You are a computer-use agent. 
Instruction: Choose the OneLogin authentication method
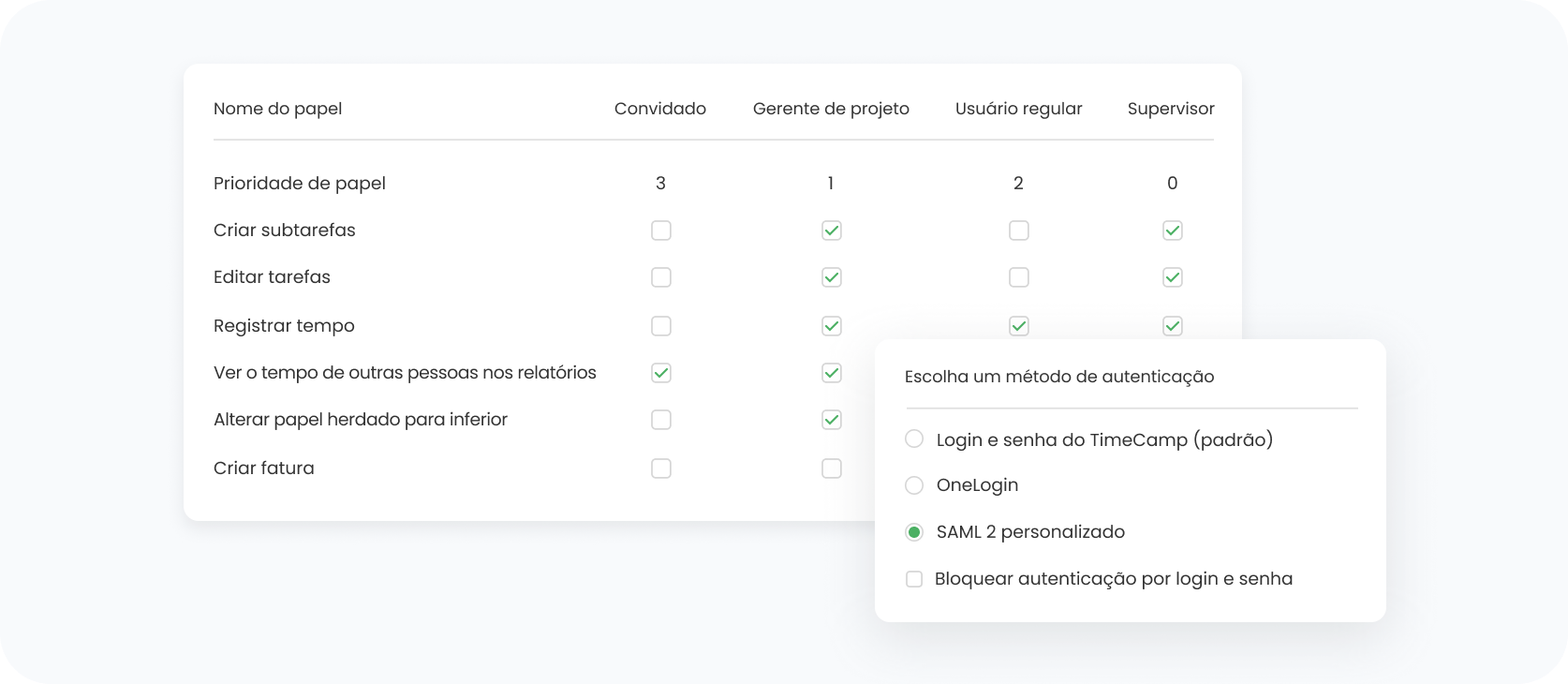(x=913, y=485)
